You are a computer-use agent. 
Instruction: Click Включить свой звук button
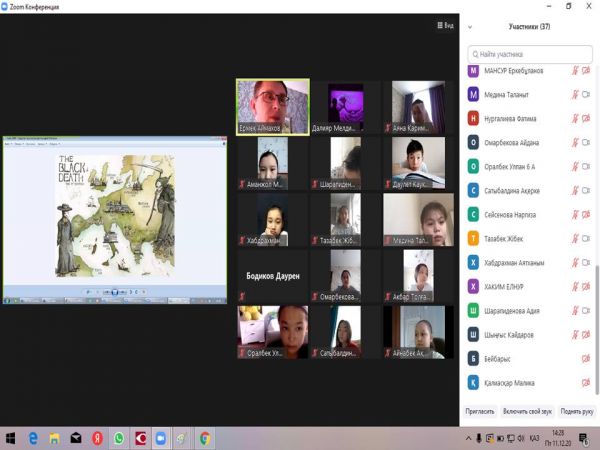point(528,411)
